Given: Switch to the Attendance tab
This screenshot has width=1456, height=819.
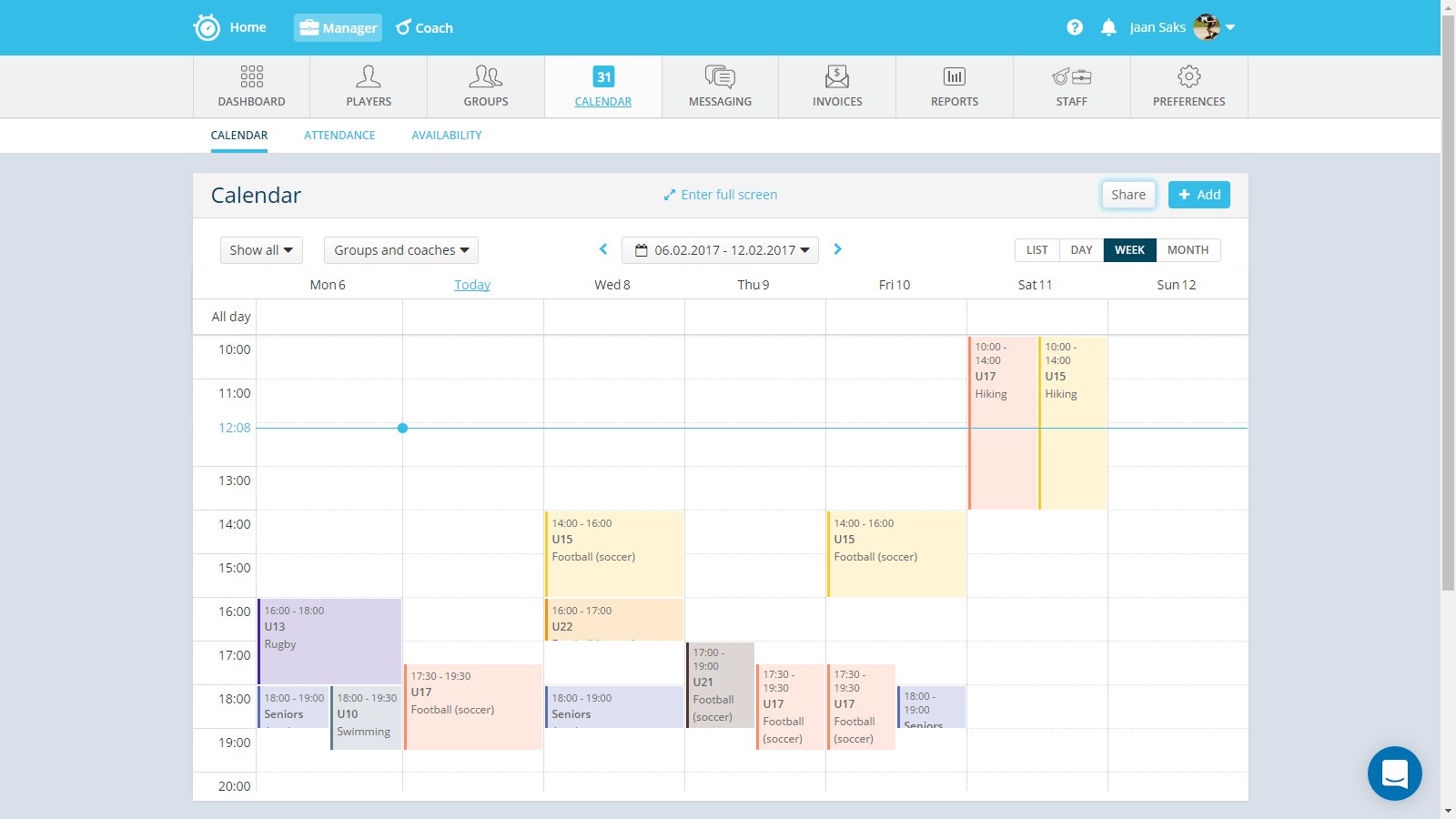Looking at the screenshot, I should 339,136.
